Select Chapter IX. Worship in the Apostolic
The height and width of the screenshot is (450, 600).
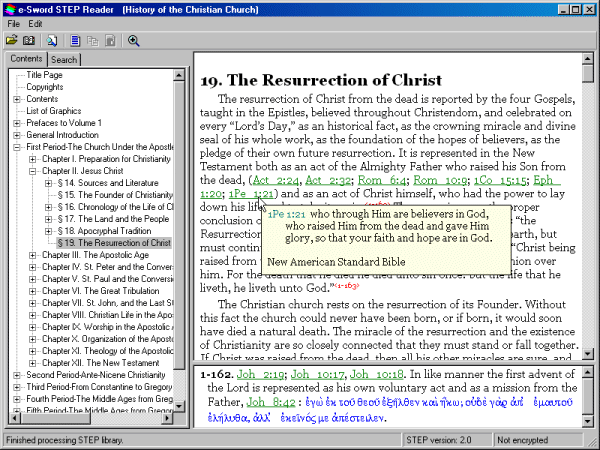pos(108,327)
